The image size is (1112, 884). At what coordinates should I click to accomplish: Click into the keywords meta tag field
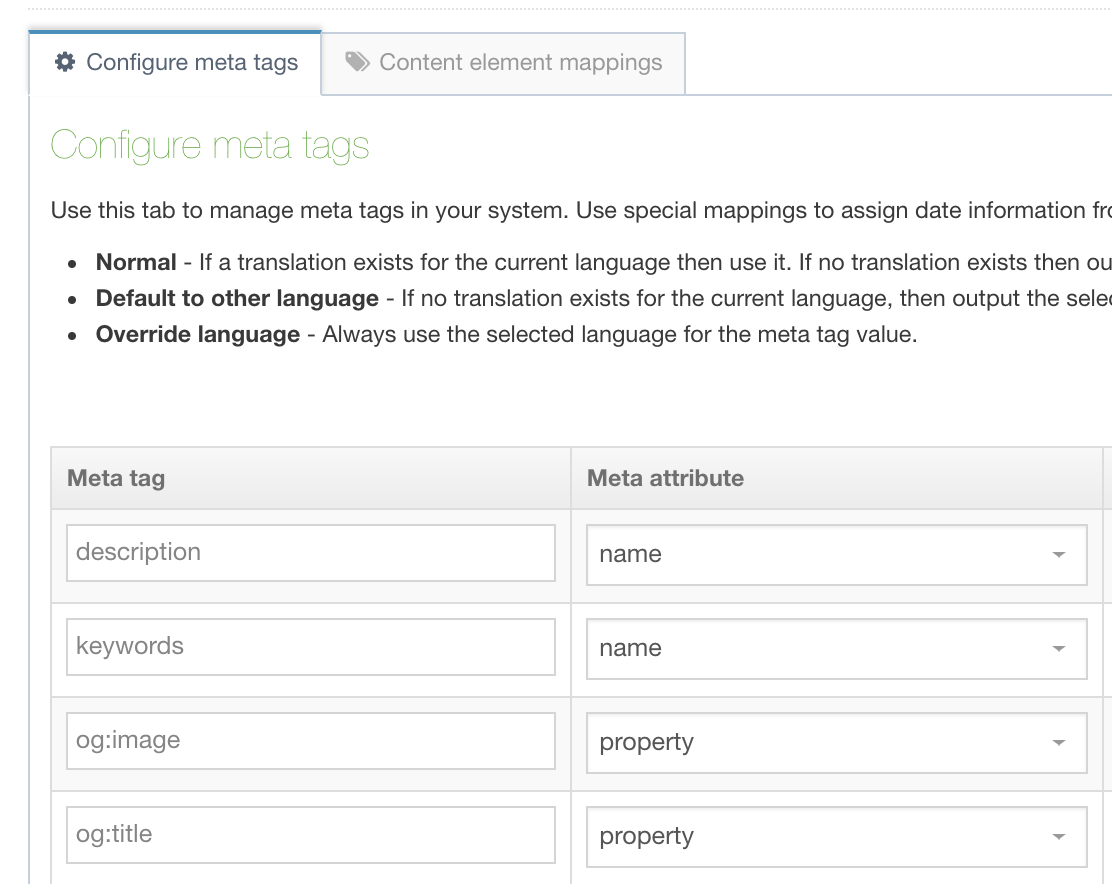pyautogui.click(x=310, y=647)
